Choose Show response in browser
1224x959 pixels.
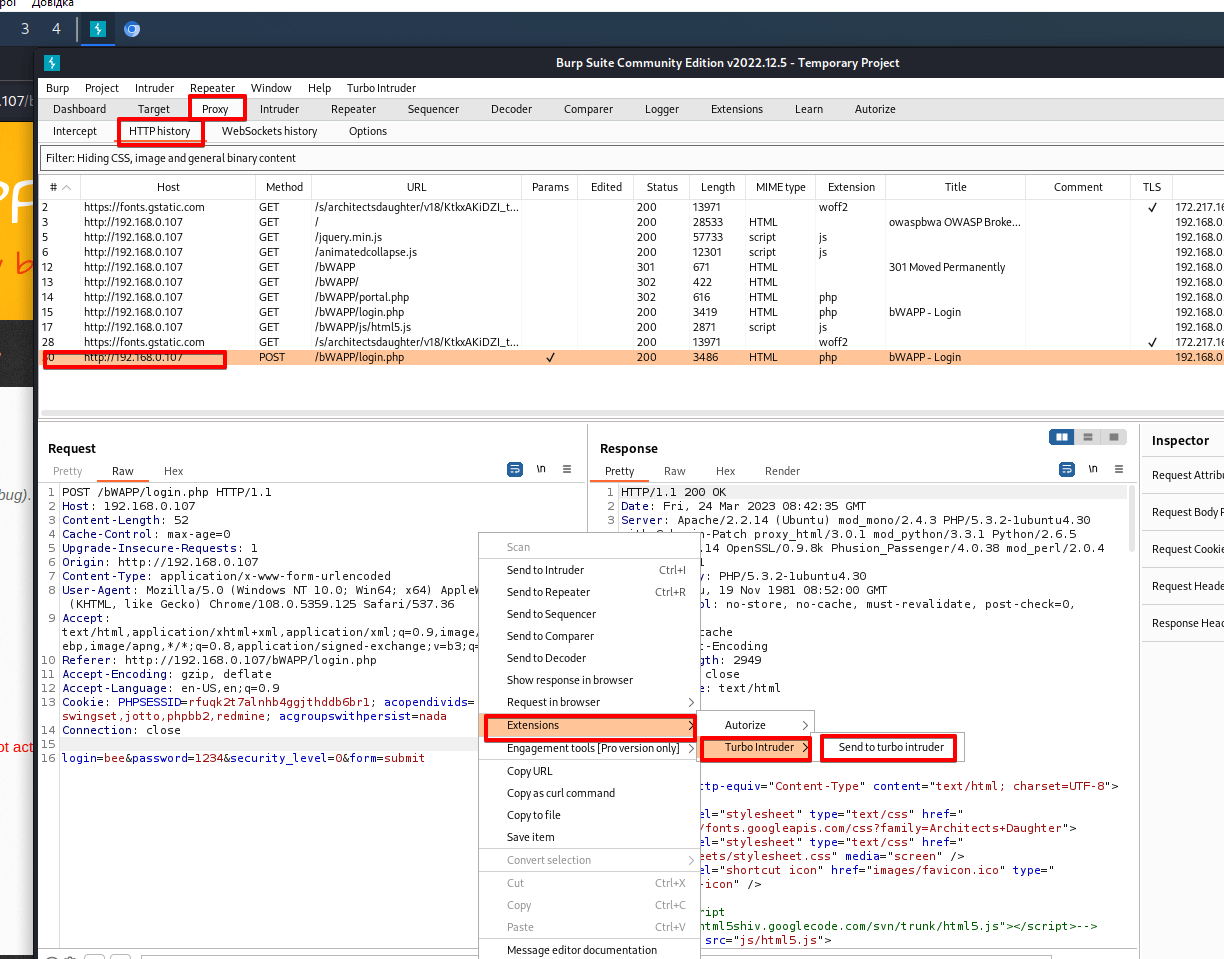(x=590, y=680)
